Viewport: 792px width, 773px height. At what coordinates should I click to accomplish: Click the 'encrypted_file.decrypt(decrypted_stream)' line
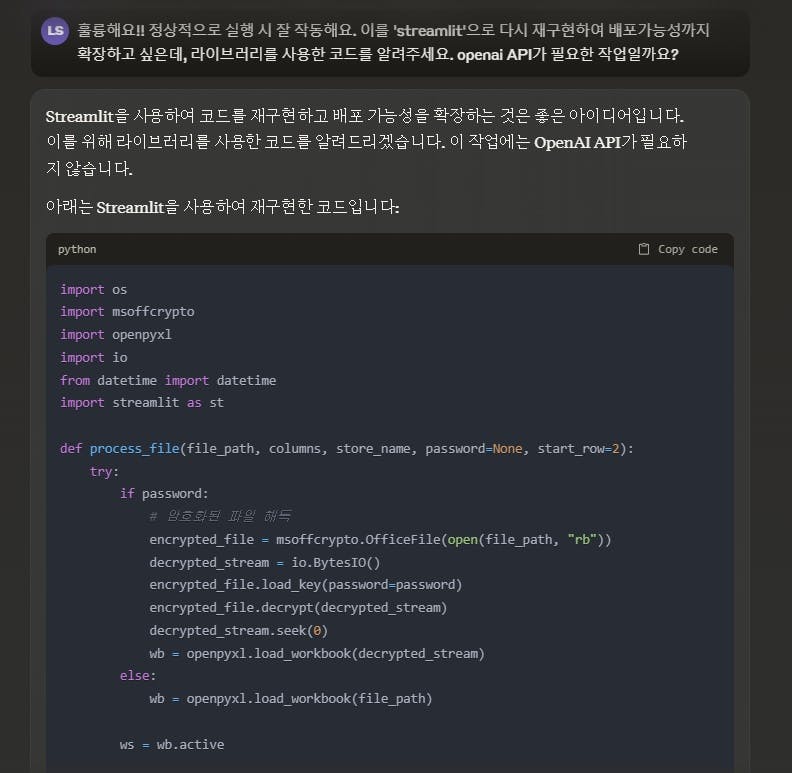298,607
